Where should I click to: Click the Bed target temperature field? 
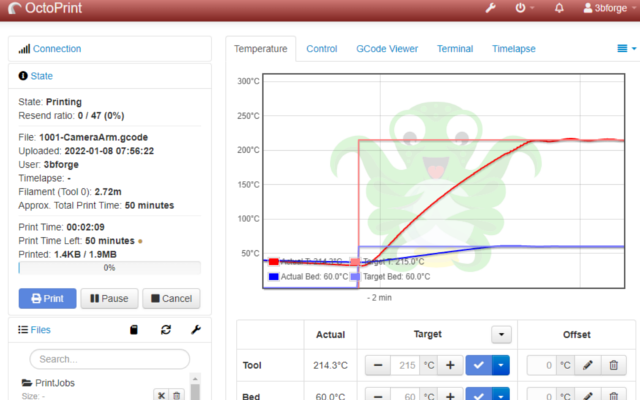(405, 395)
